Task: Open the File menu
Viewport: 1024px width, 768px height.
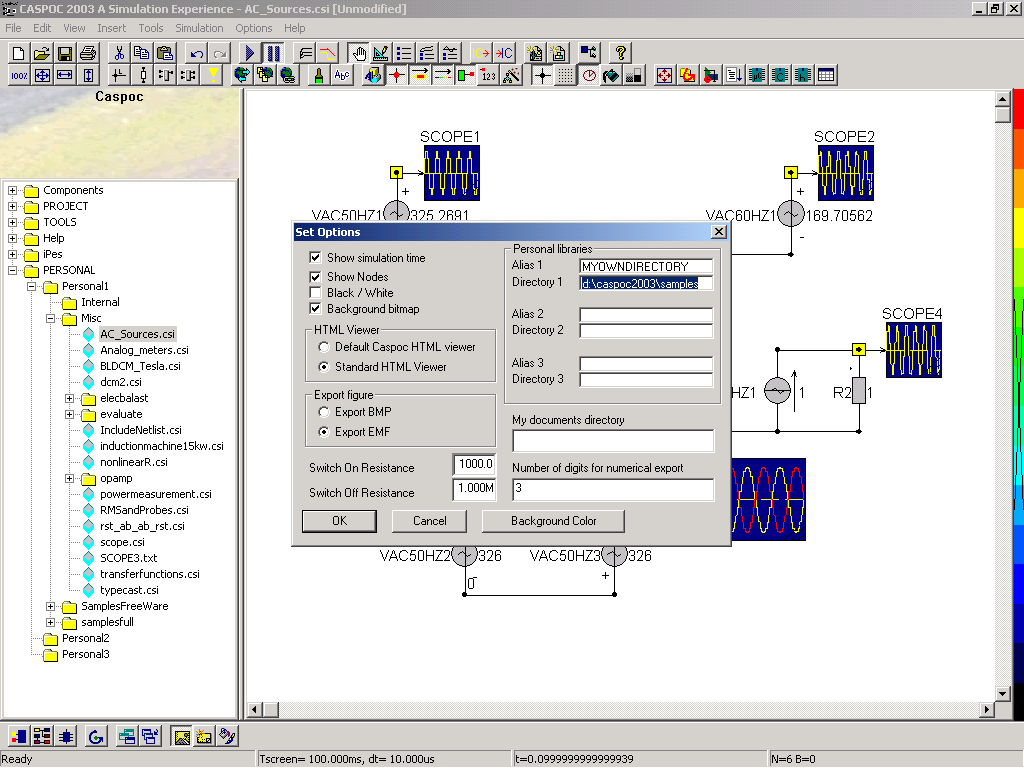Action: tap(13, 28)
